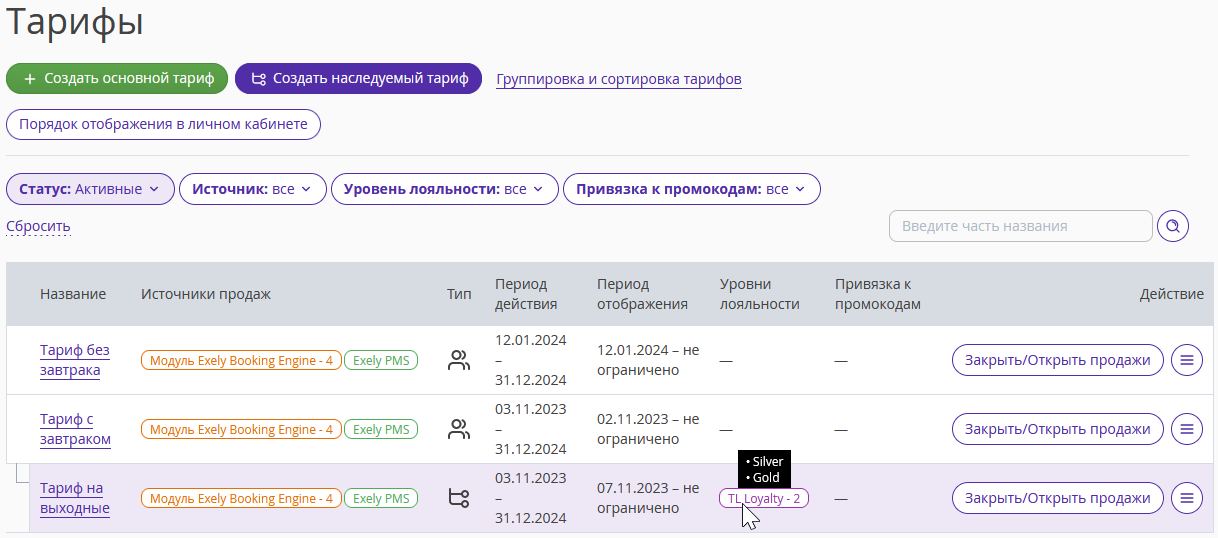Viewport: 1218px width, 538px height.
Task: Click guests type icon for Тариф без завтрака
Action: click(x=459, y=360)
